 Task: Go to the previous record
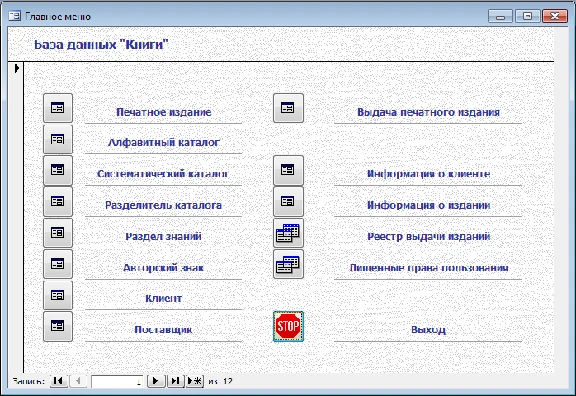pos(78,381)
